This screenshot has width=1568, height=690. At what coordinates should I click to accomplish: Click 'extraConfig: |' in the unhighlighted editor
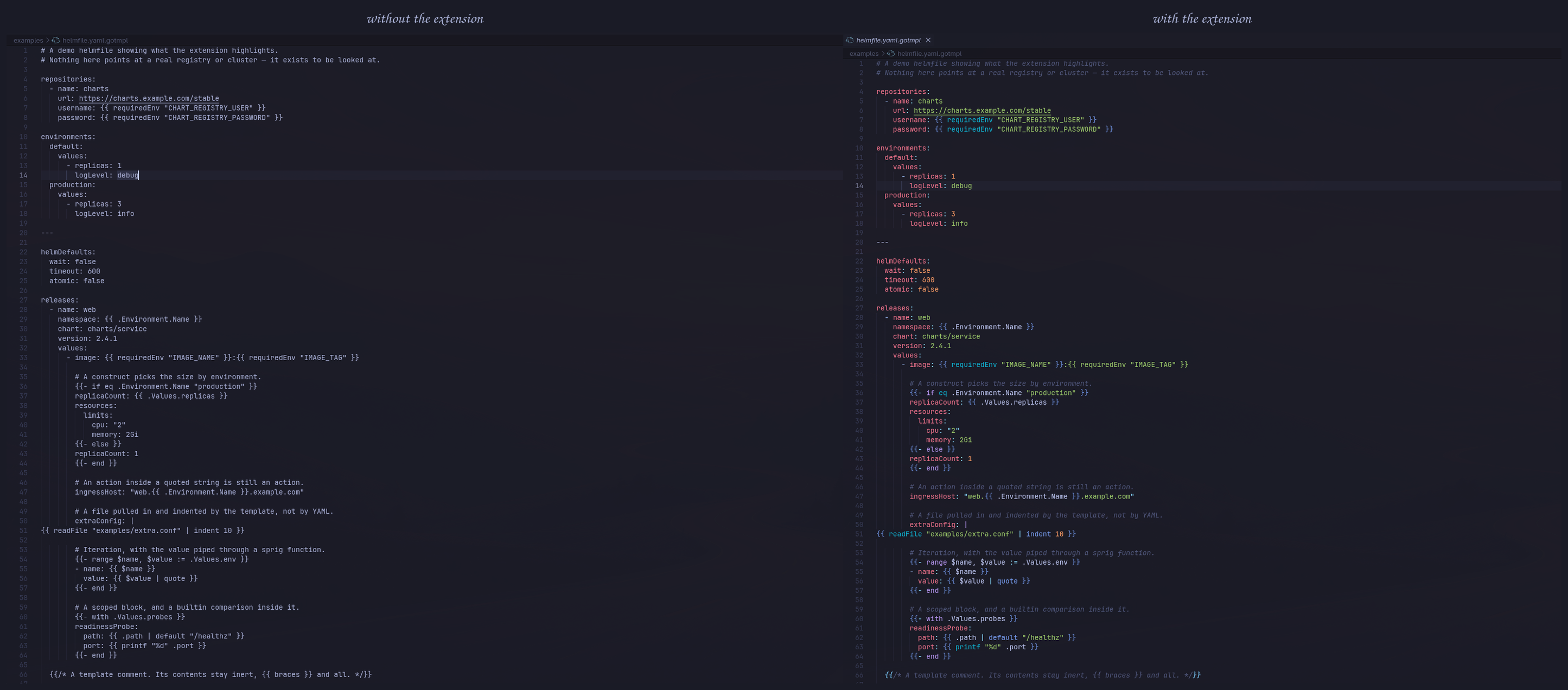pos(105,521)
